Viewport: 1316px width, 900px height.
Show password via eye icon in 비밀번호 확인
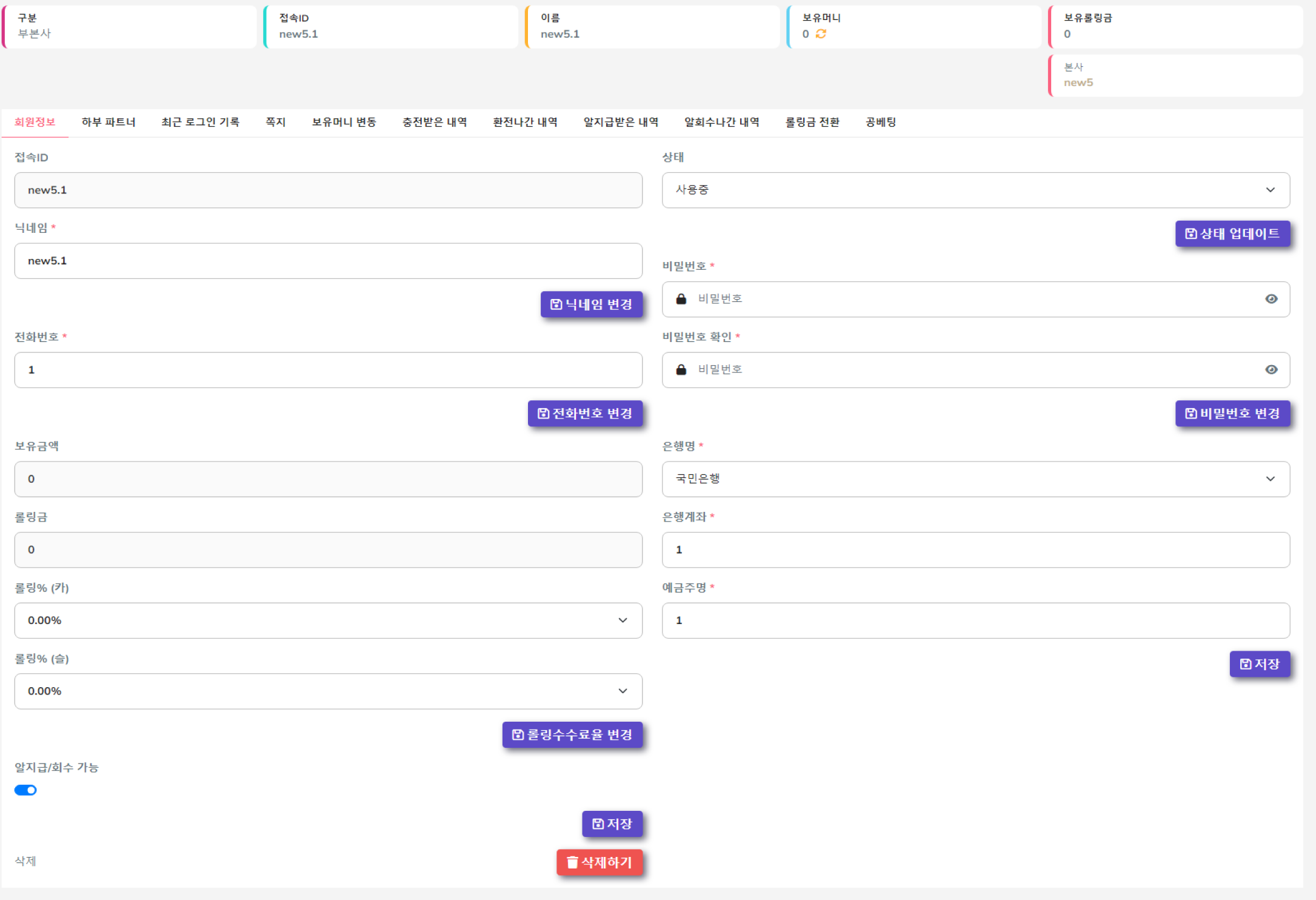pos(1271,370)
